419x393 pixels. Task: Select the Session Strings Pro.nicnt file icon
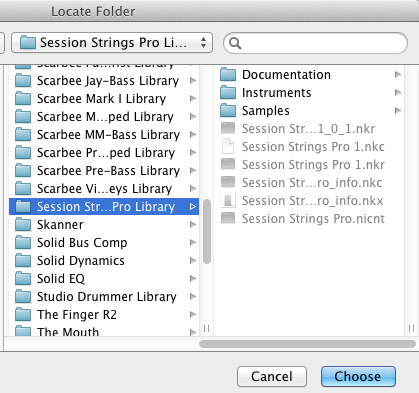click(228, 218)
